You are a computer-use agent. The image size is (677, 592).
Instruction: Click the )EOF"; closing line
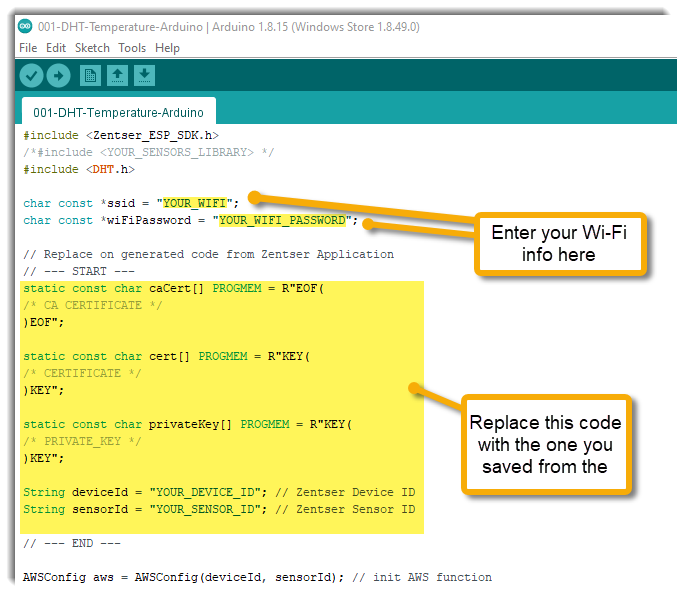click(x=44, y=322)
